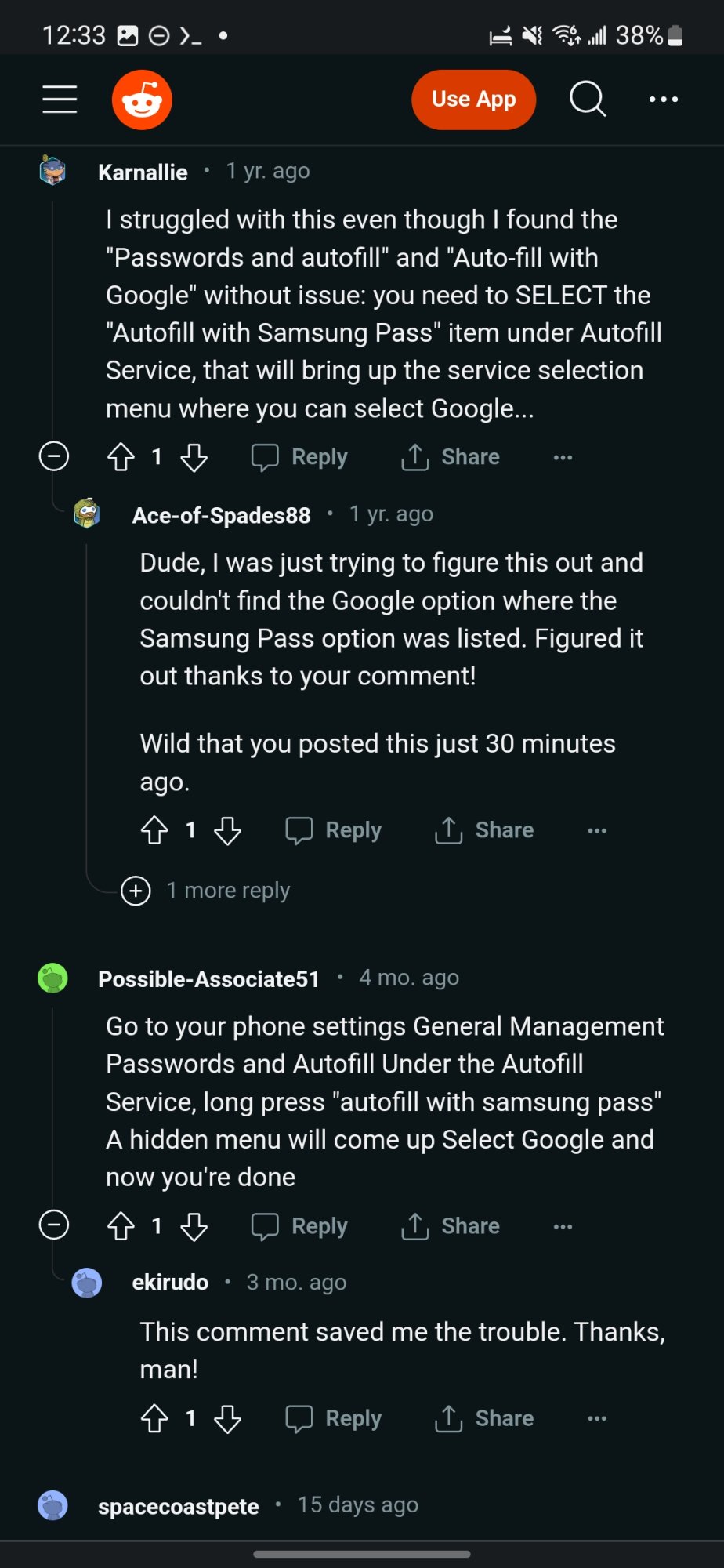Upvote Ace-of-Spades88's reply
Image resolution: width=724 pixels, height=1568 pixels.
[154, 830]
